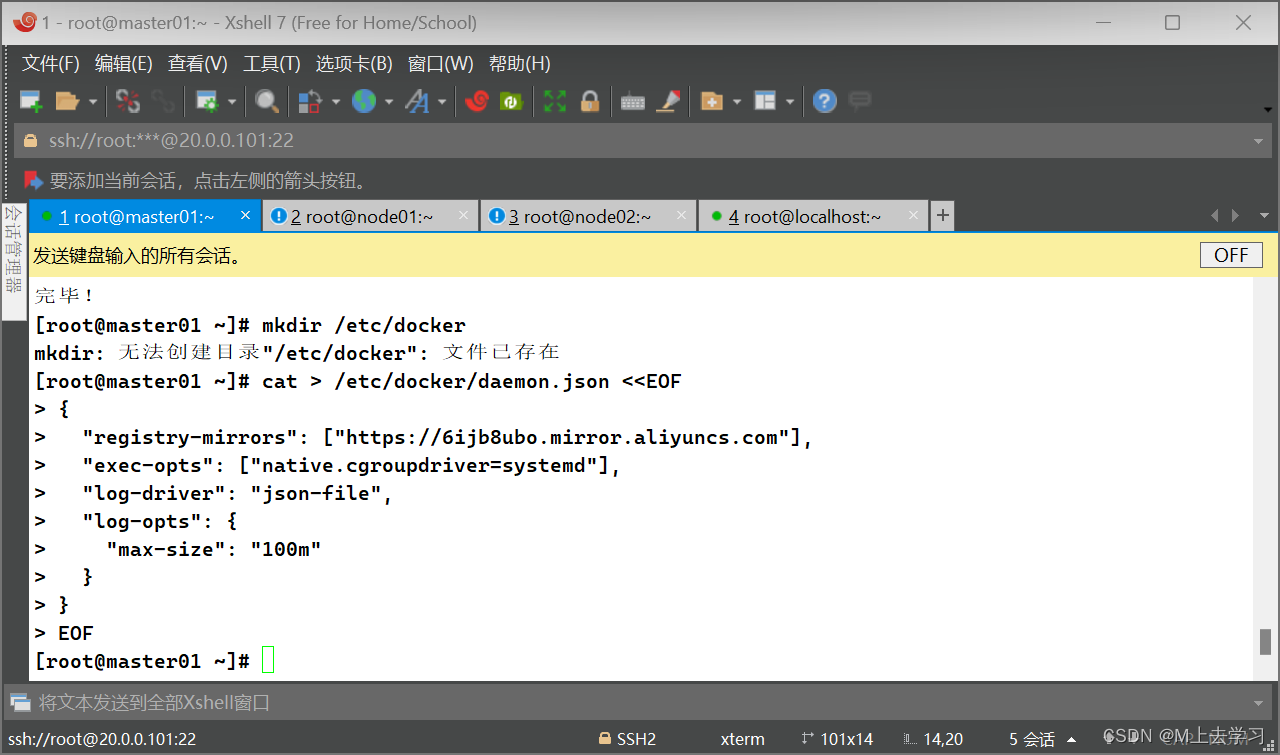Expand the address bar history dropdown
Screen dimensions: 1280x755
tap(1259, 141)
